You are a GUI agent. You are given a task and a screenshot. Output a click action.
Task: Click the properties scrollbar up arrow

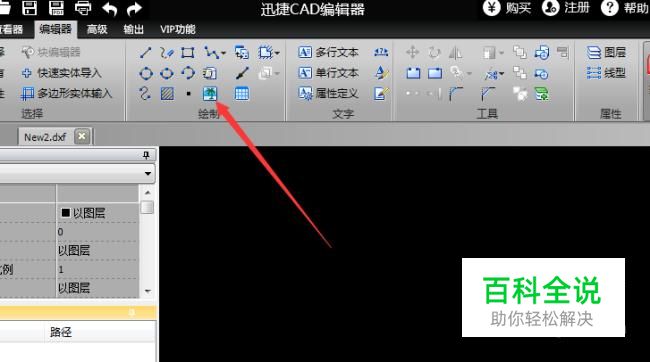pos(147,193)
